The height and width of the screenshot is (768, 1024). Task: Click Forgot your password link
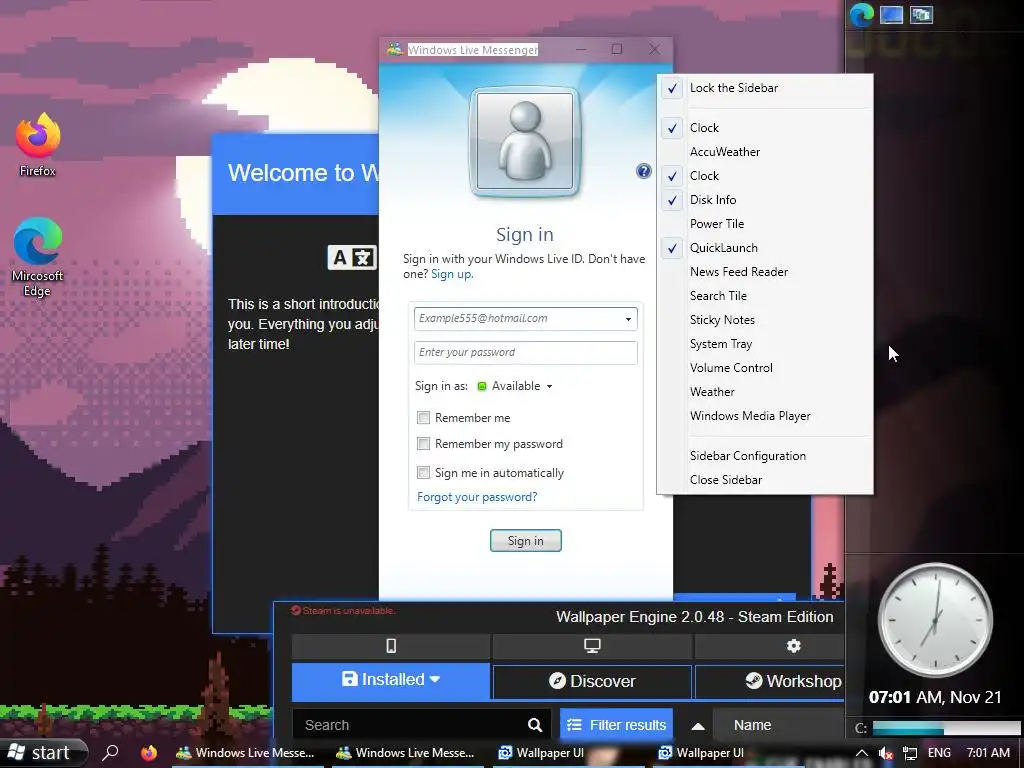(x=477, y=497)
